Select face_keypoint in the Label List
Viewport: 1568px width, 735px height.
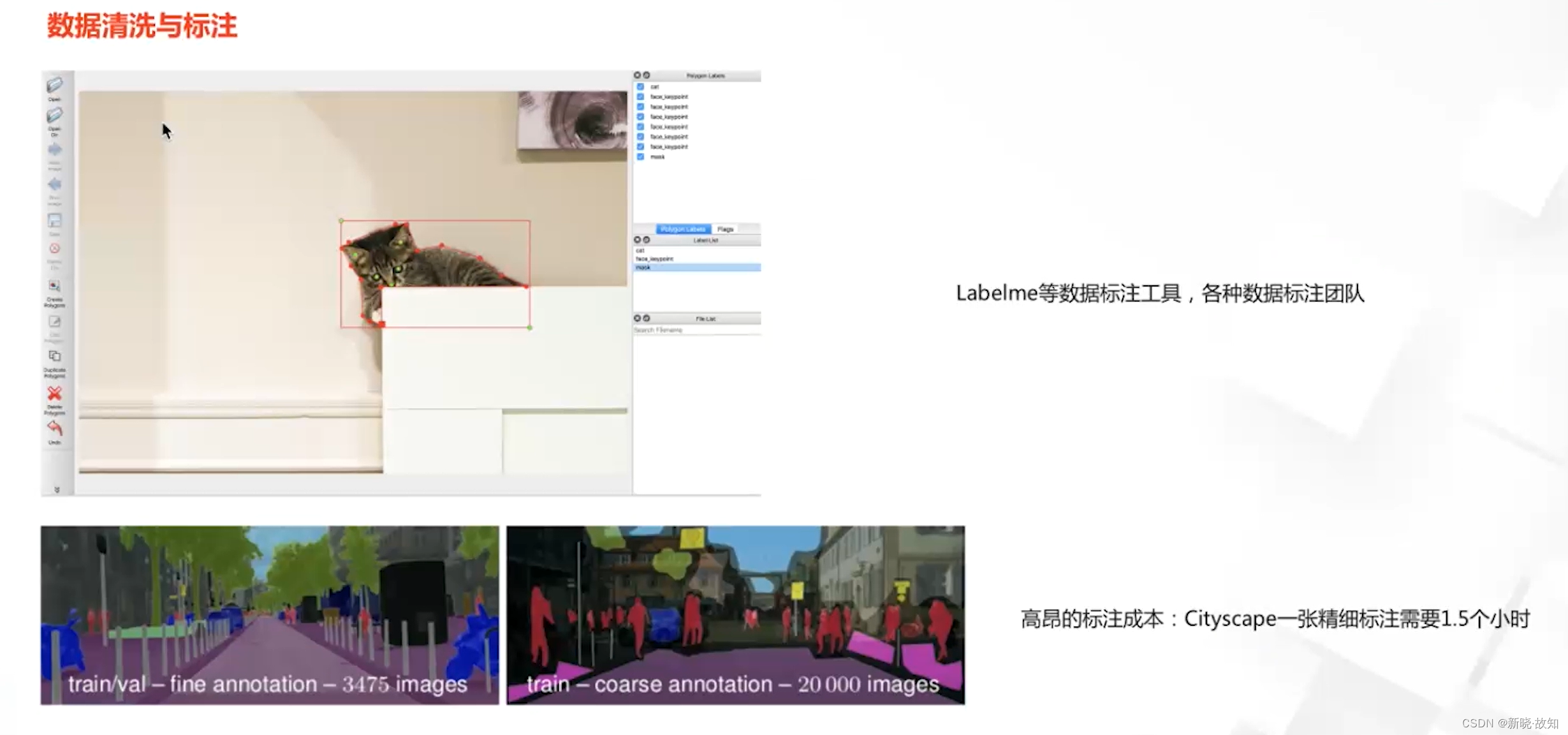(655, 259)
